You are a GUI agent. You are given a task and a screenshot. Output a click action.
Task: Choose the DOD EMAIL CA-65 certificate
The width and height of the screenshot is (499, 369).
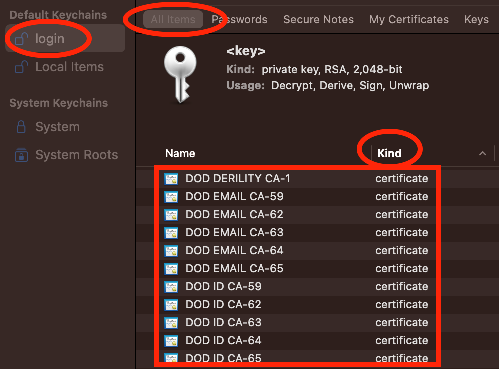click(x=296, y=268)
